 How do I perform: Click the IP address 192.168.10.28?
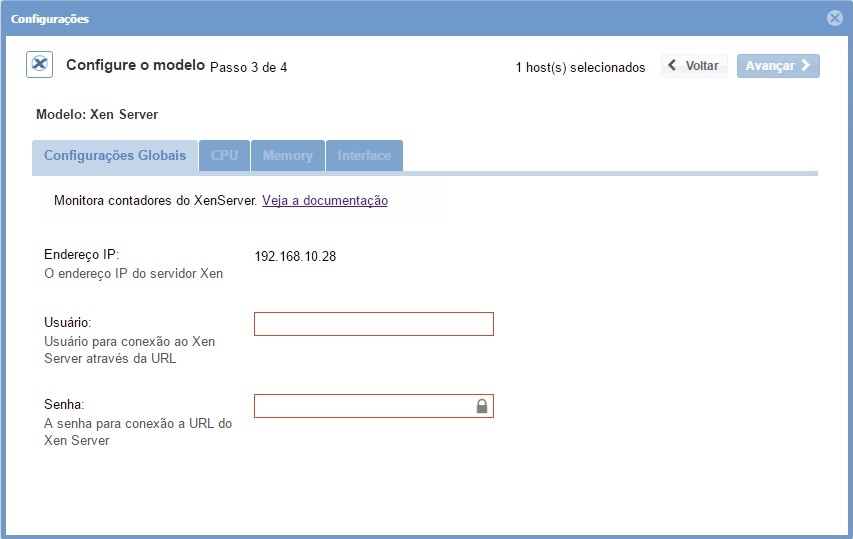coord(295,256)
